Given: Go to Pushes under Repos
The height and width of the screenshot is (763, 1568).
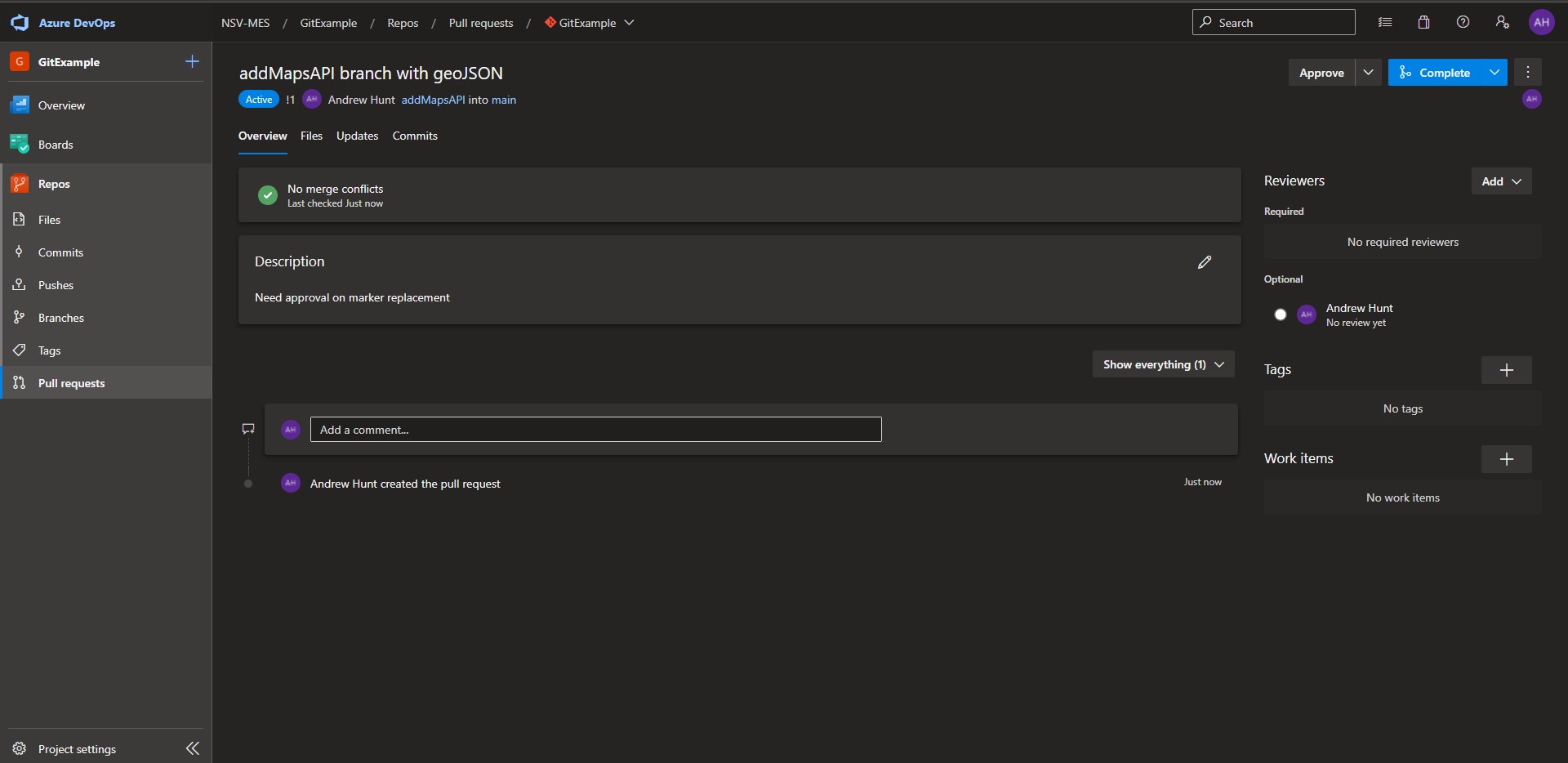Looking at the screenshot, I should click(x=106, y=285).
